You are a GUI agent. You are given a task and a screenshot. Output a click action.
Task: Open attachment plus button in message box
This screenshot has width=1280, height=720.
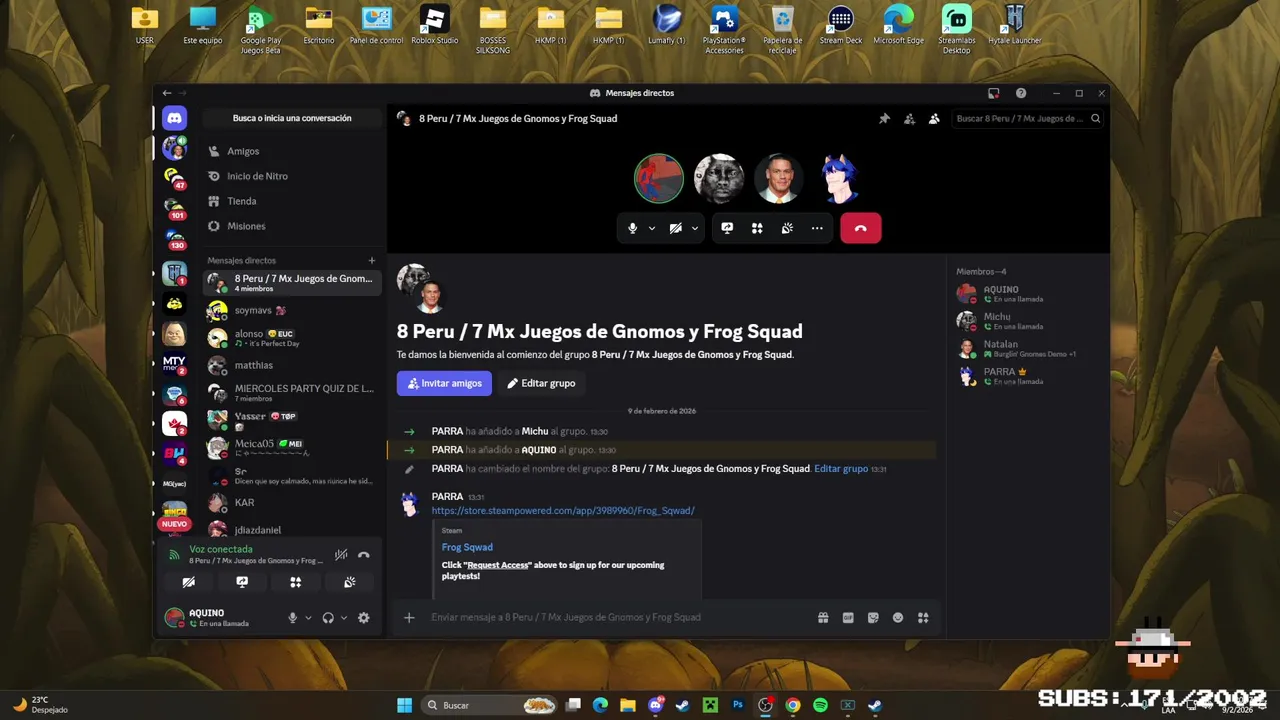click(409, 617)
